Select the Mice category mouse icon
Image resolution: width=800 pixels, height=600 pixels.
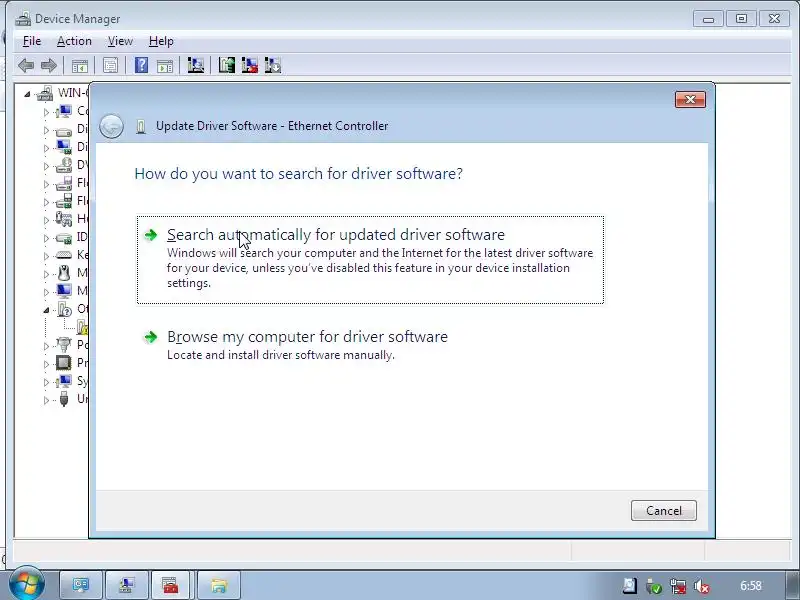64,273
